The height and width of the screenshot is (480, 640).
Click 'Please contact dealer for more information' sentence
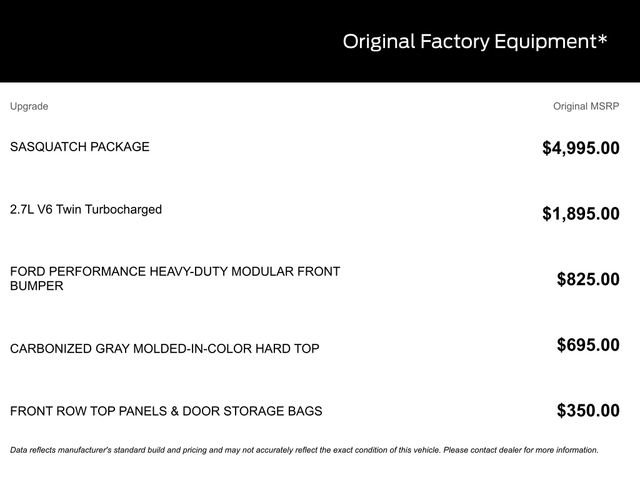click(x=521, y=450)
